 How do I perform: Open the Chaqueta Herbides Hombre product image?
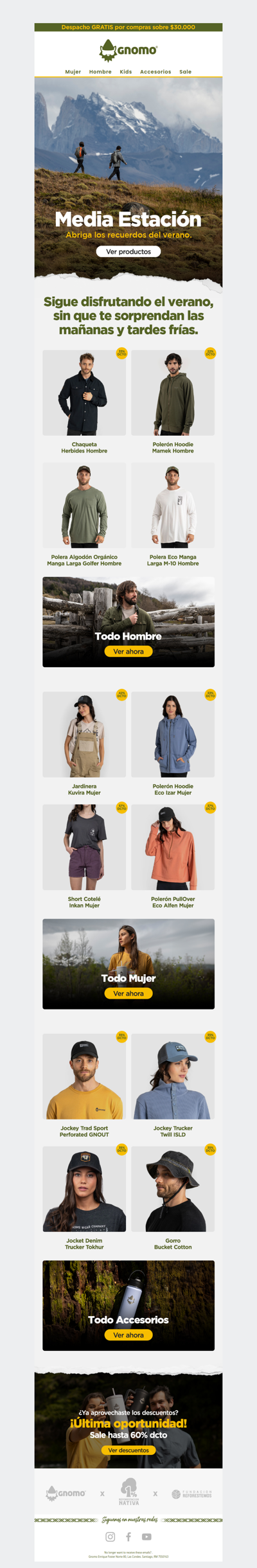(84, 393)
